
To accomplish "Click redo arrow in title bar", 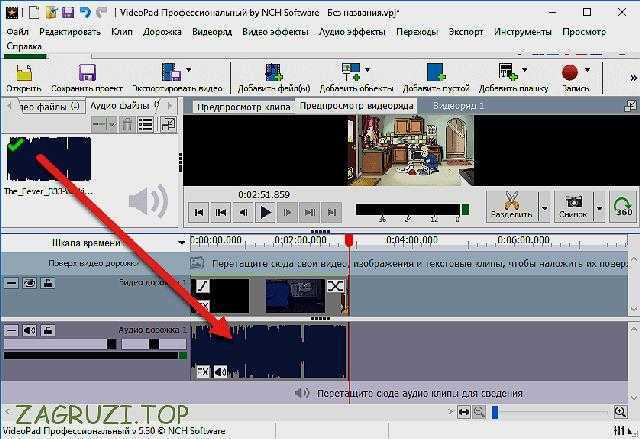I will click(102, 12).
